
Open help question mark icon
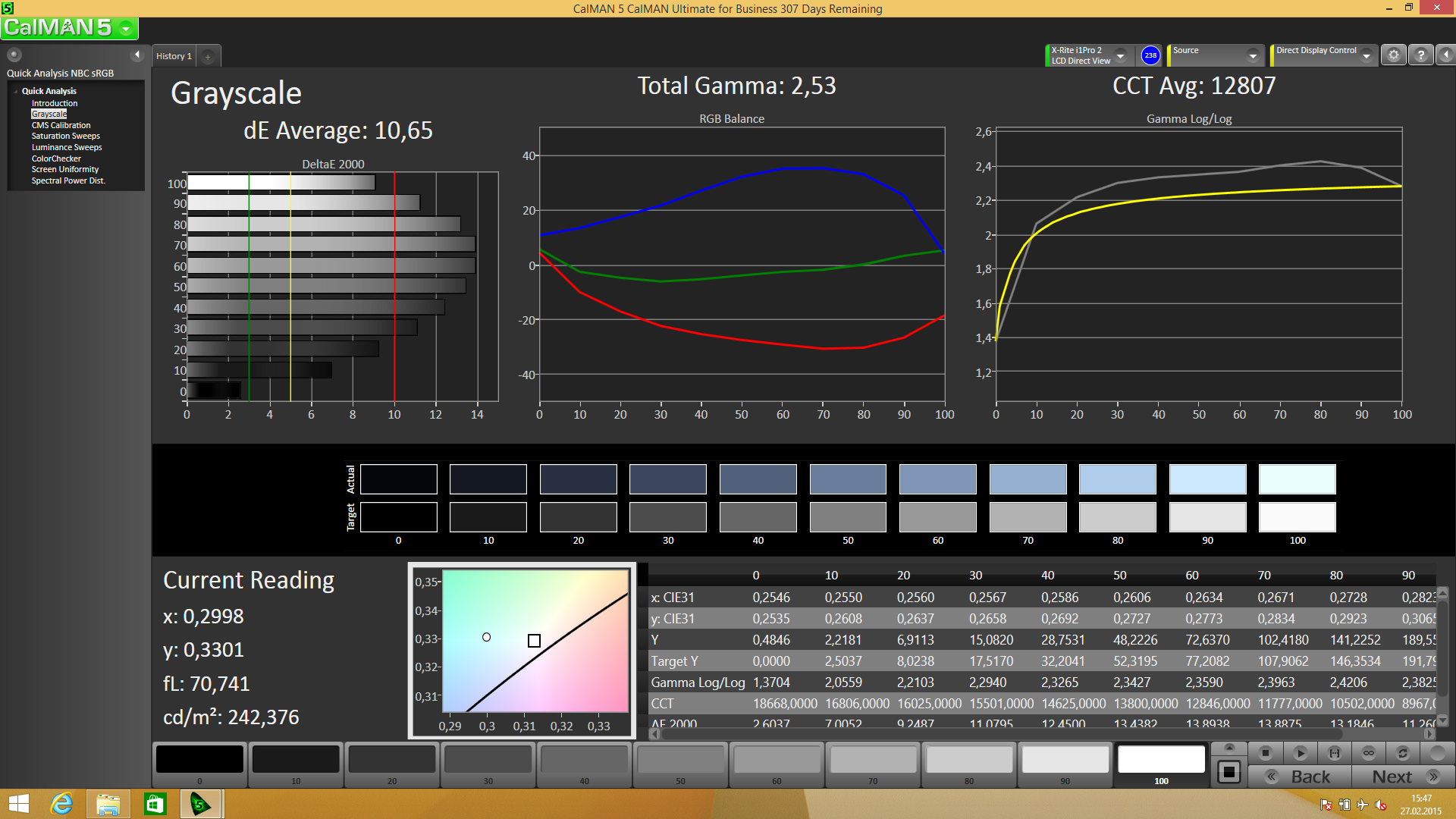pyautogui.click(x=1420, y=55)
